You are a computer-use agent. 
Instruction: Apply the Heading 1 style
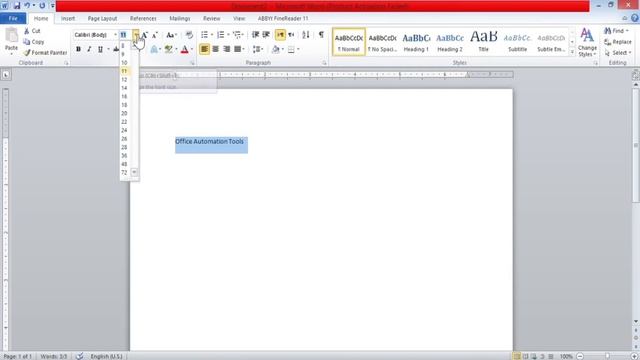(416, 41)
